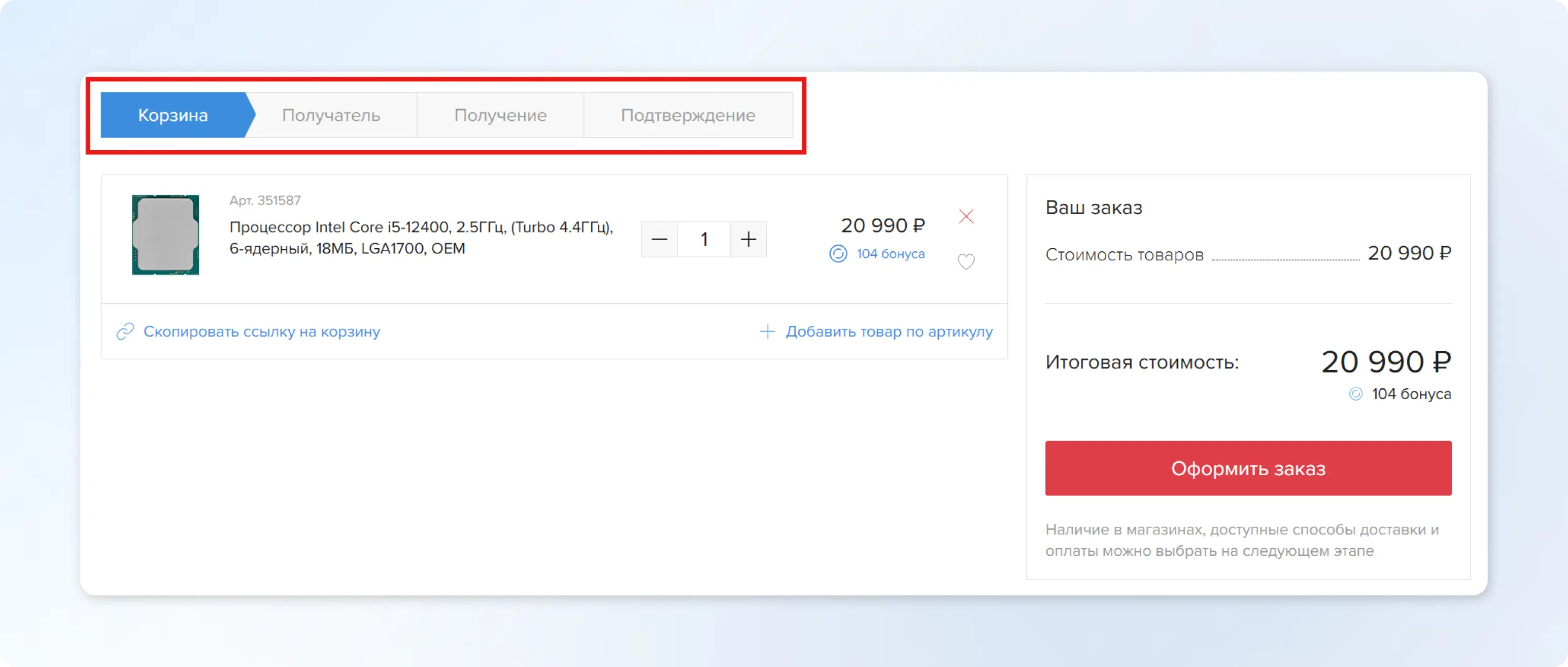Open the Подтверждение step
The height and width of the screenshot is (667, 1568).
pos(688,115)
